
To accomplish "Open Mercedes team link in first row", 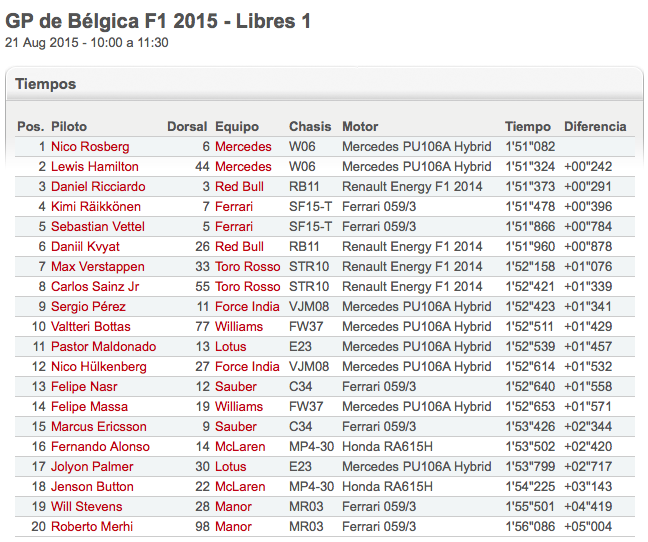I will click(243, 147).
